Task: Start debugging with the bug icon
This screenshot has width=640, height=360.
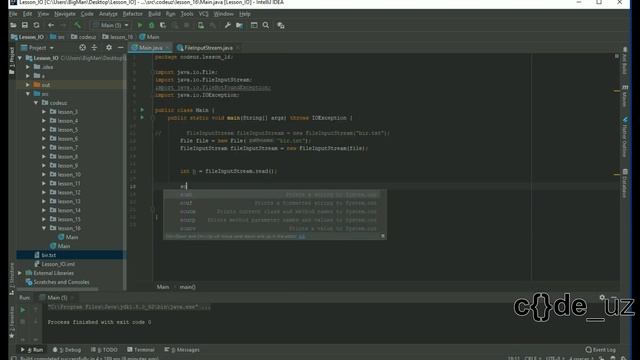Action: (151, 25)
